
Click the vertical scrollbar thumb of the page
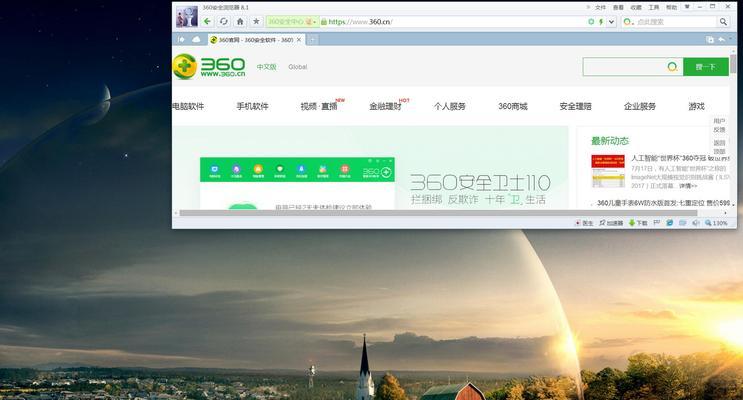pyautogui.click(x=733, y=63)
